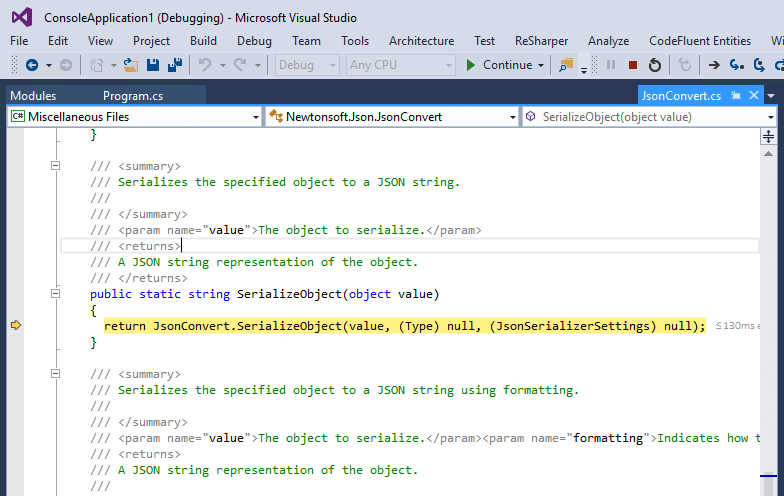784x496 pixels.
Task: Open the Miscellaneous Files project dropdown
Action: (x=254, y=117)
